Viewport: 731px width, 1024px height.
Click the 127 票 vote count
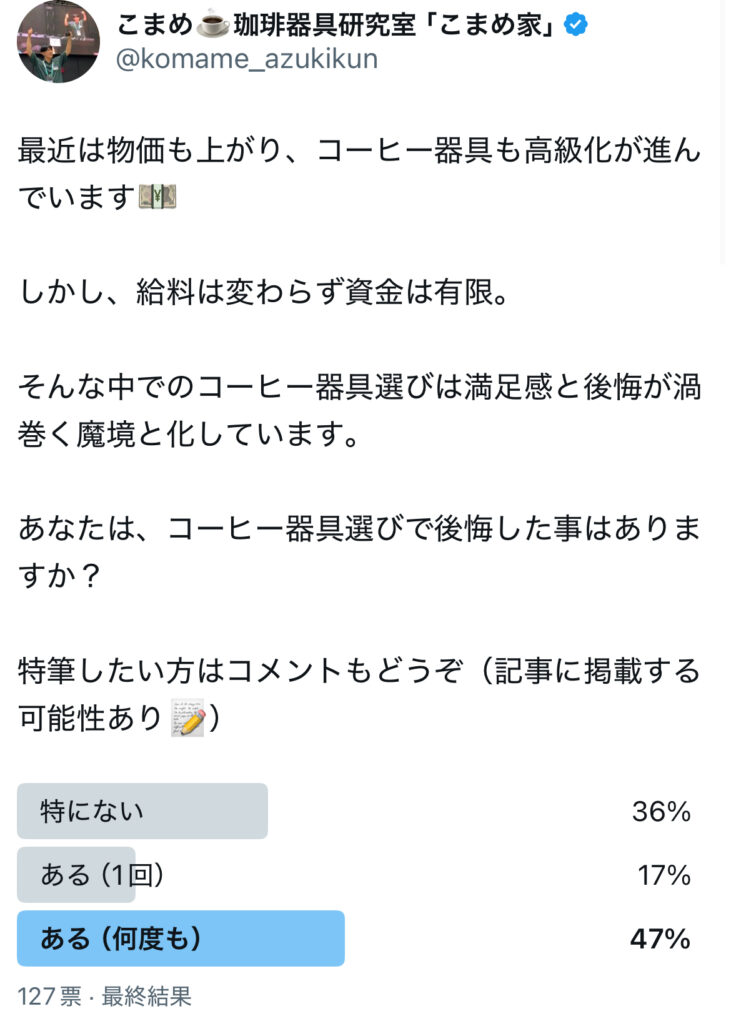coord(50,997)
